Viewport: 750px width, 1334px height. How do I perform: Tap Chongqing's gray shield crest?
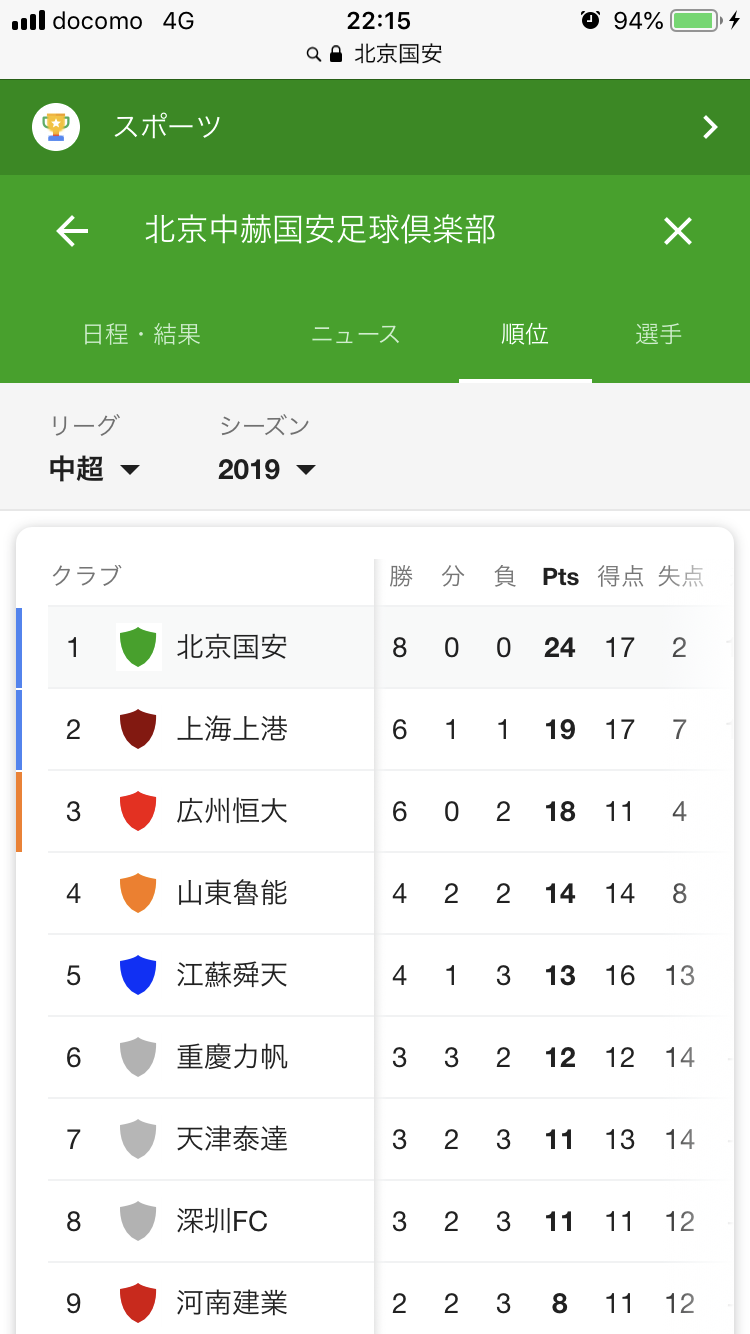coord(138,1057)
